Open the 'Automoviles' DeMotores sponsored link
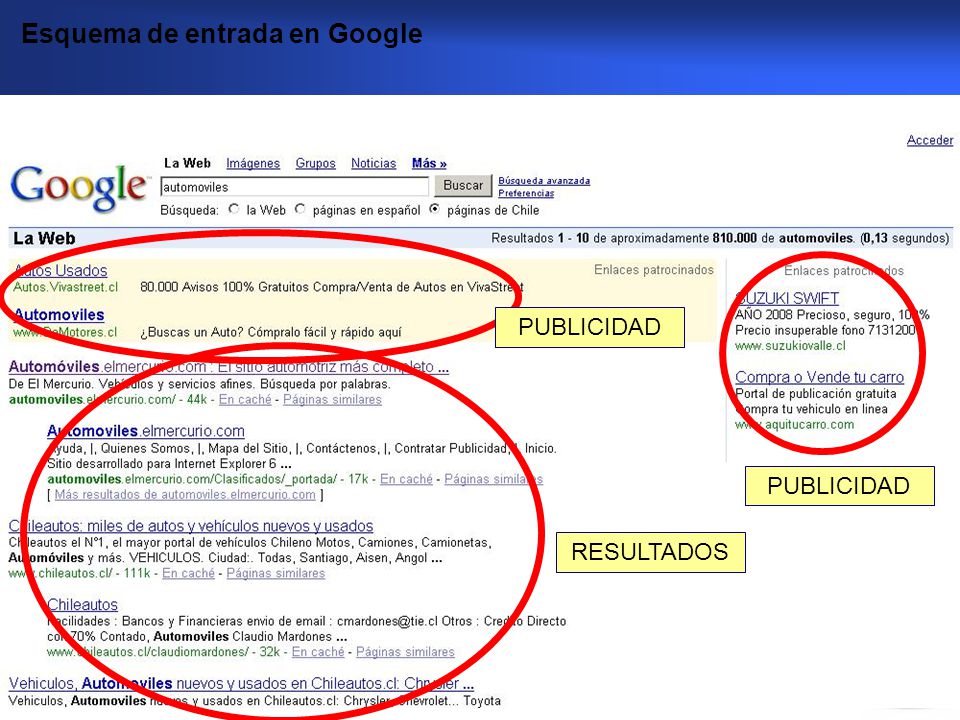 pyautogui.click(x=59, y=315)
